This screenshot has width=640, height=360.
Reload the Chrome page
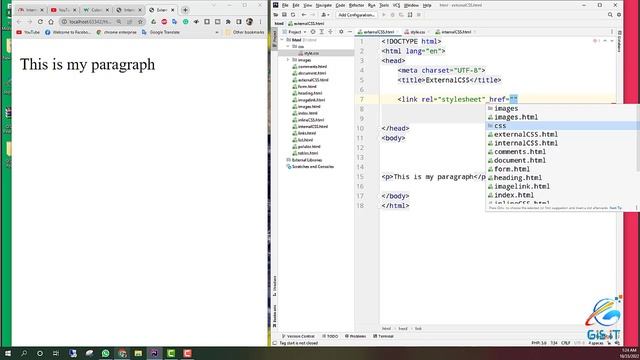point(40,22)
